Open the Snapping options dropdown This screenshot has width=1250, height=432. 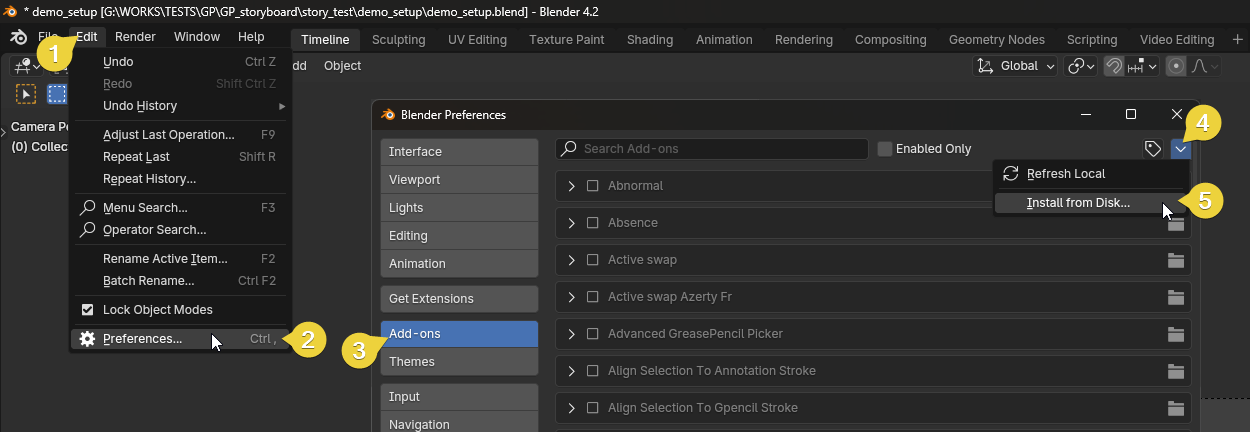click(x=1142, y=66)
